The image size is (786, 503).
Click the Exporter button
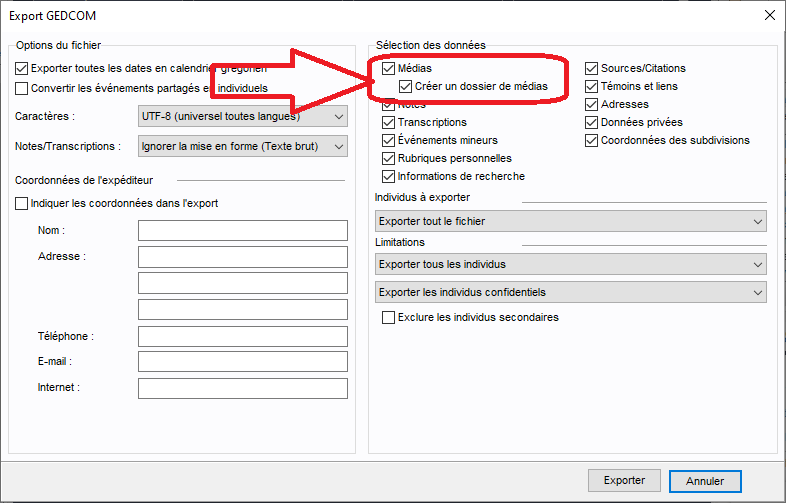pos(624,481)
